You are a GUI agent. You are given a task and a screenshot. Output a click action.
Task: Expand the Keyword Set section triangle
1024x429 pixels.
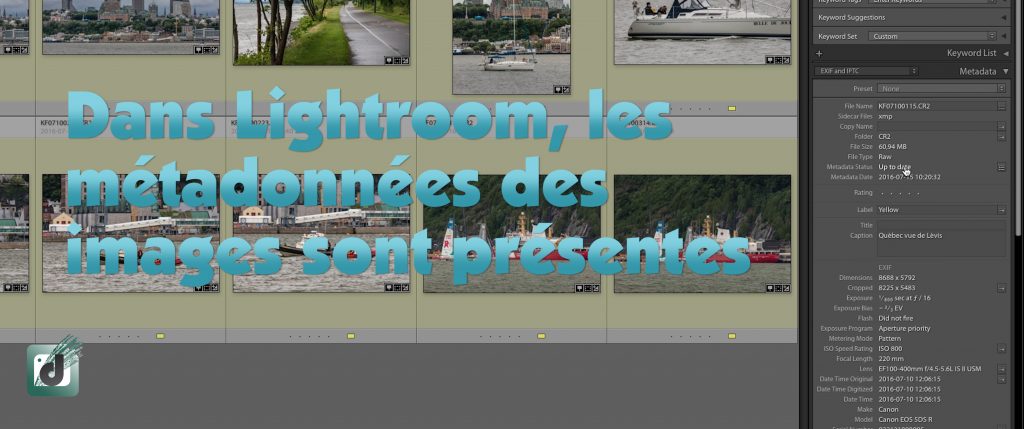pyautogui.click(x=1003, y=37)
